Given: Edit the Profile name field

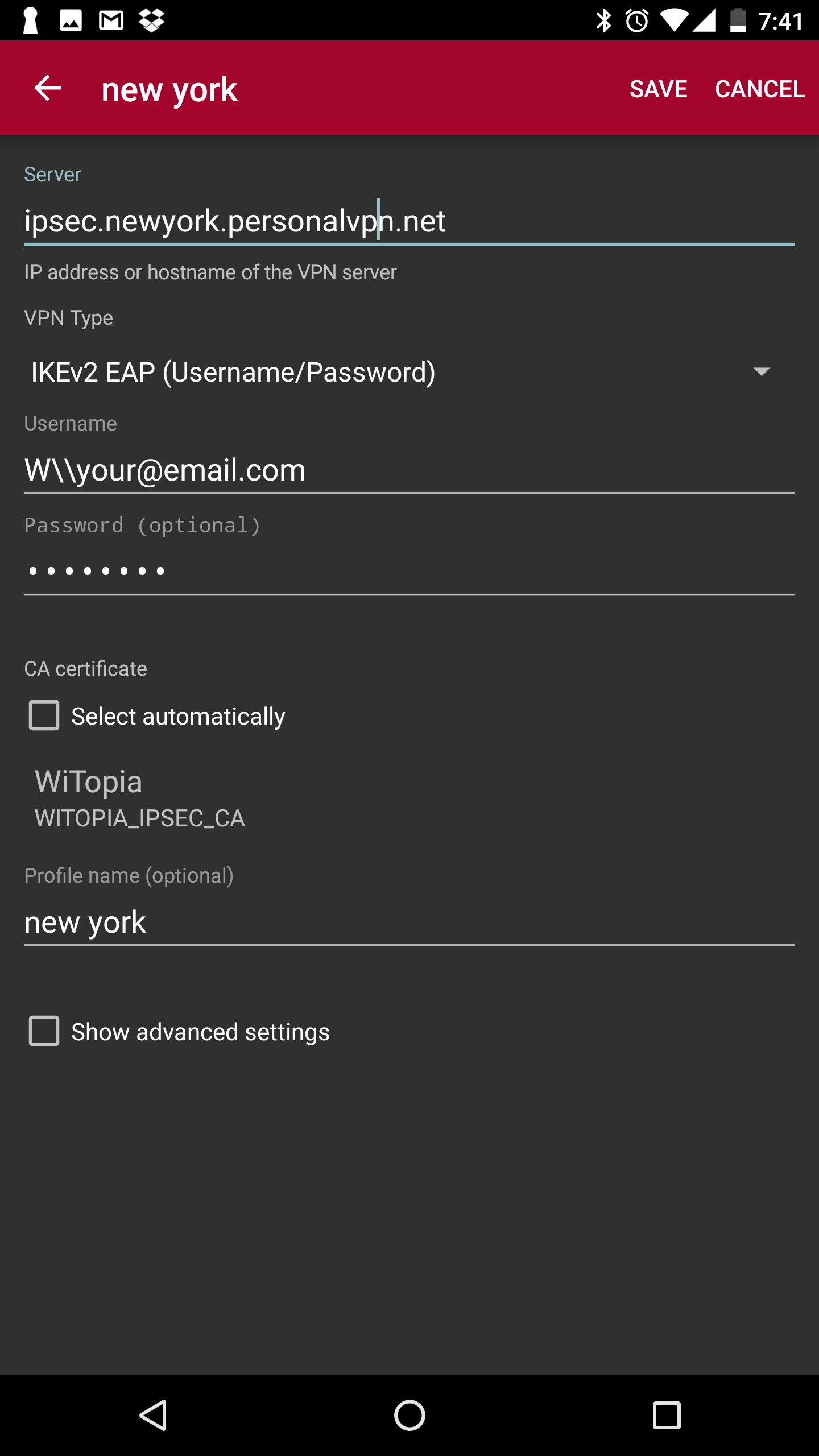Looking at the screenshot, I should pyautogui.click(x=408, y=923).
